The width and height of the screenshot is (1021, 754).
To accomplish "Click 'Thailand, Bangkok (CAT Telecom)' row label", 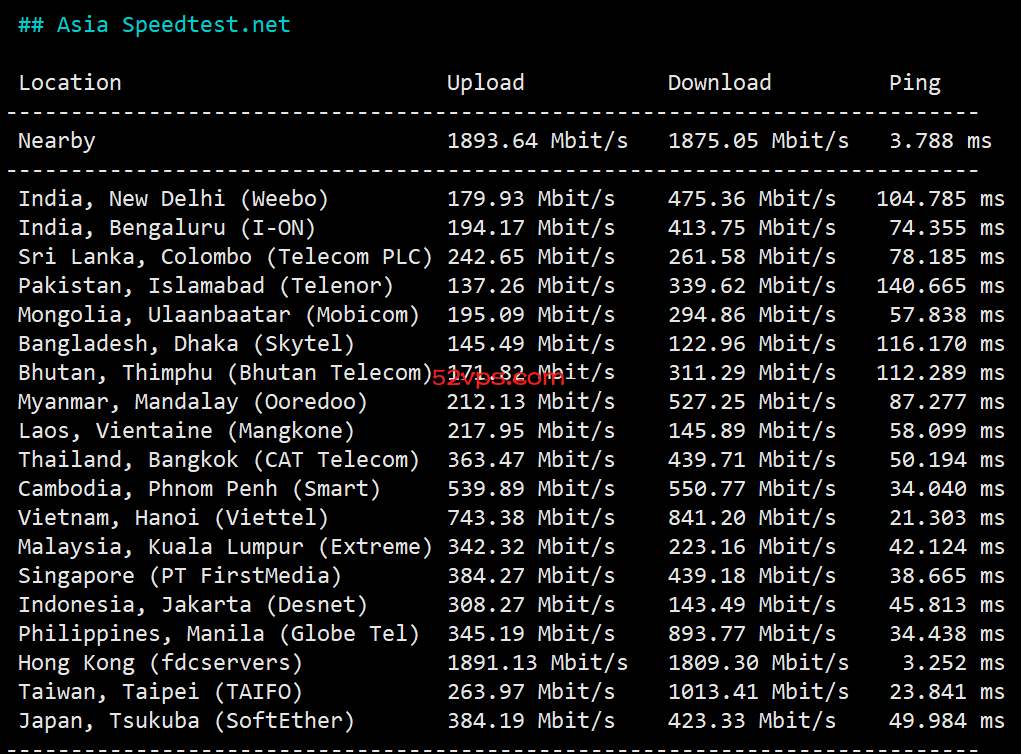I will pyautogui.click(x=219, y=460).
